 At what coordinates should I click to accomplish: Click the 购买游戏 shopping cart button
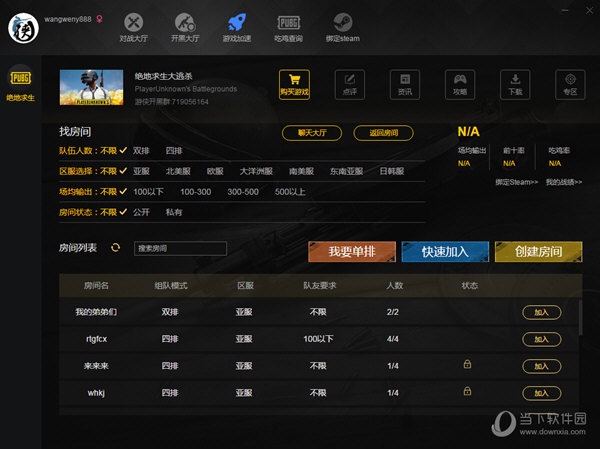[294, 85]
